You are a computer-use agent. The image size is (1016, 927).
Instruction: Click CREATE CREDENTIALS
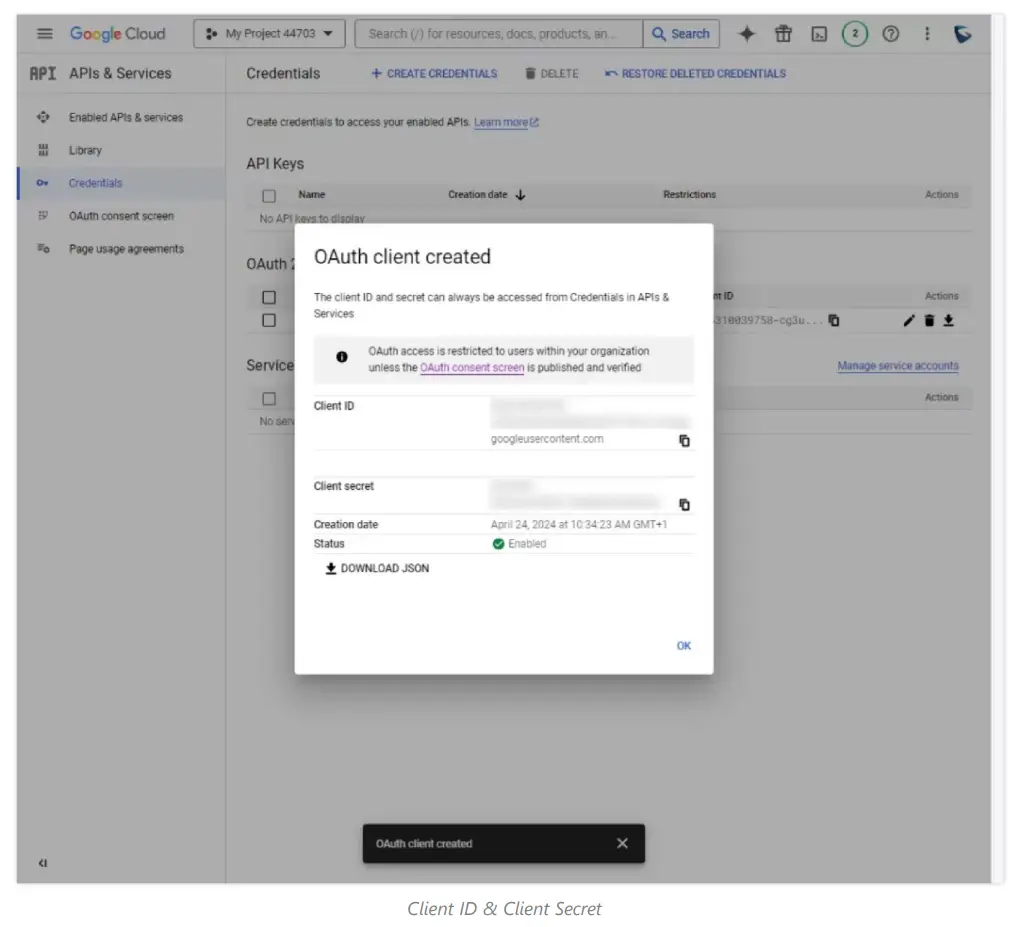[434, 74]
